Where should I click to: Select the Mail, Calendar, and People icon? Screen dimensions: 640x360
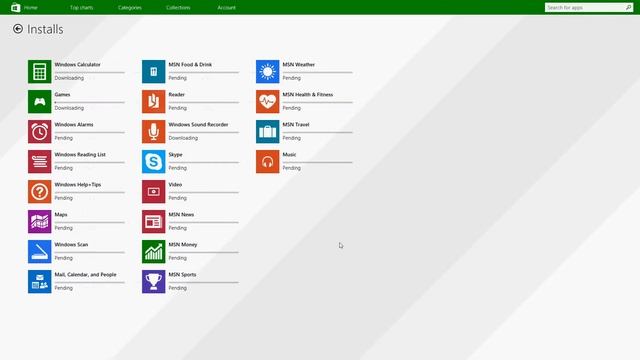point(40,282)
